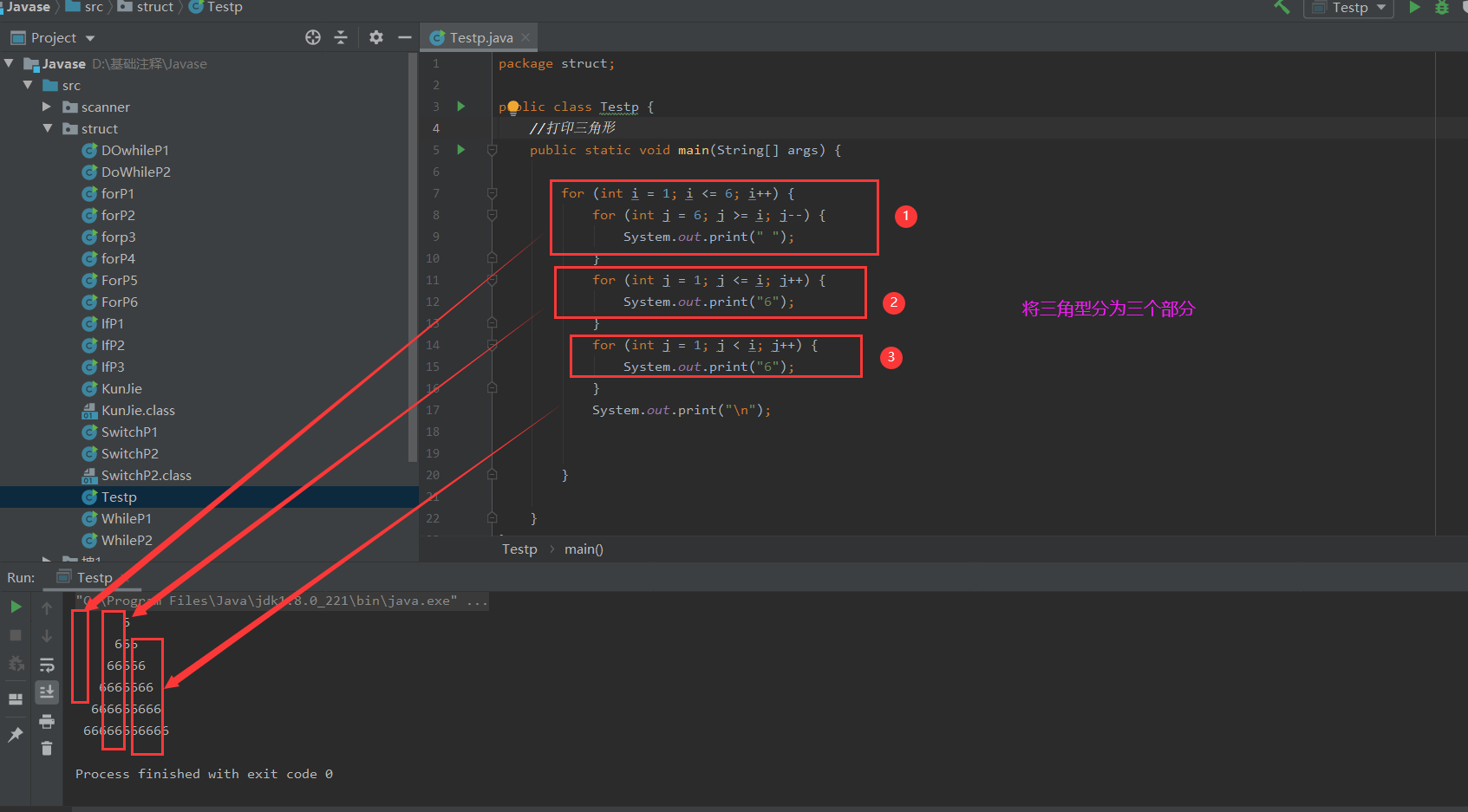Print the console output
The height and width of the screenshot is (812, 1468).
[47, 721]
